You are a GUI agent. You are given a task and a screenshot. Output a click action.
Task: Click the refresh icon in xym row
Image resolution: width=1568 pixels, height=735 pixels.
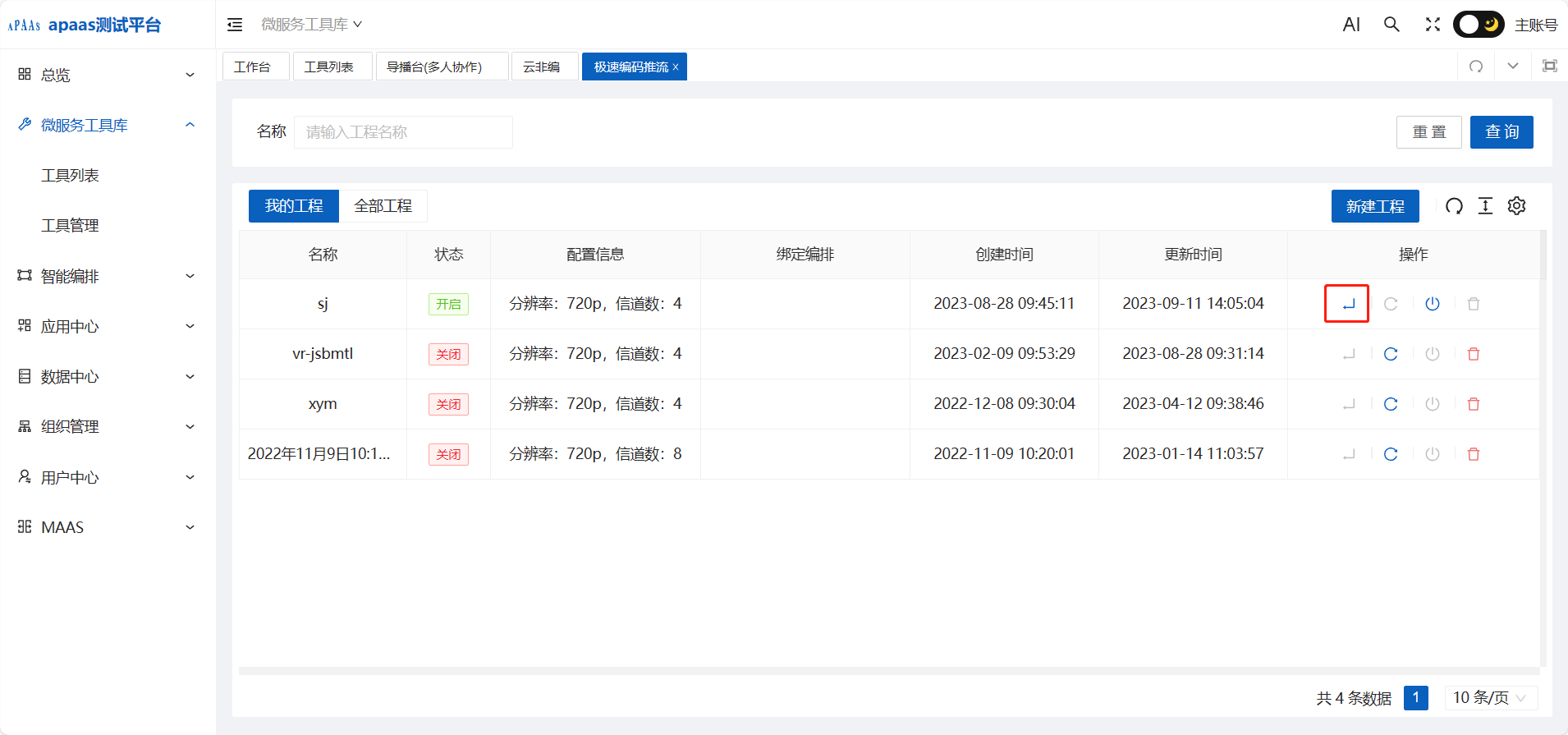tap(1390, 404)
